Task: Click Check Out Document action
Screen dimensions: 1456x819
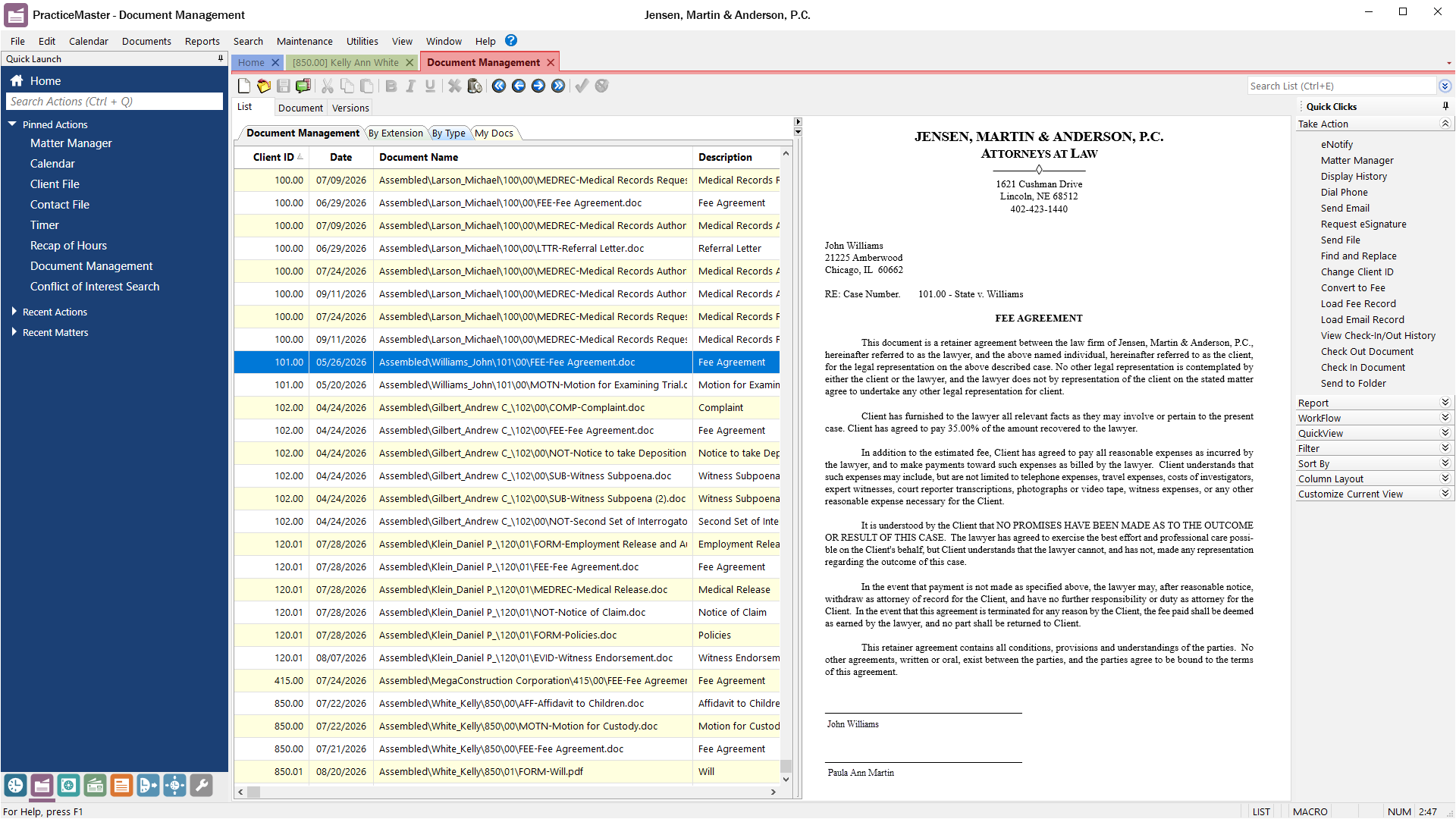Action: click(x=1367, y=351)
